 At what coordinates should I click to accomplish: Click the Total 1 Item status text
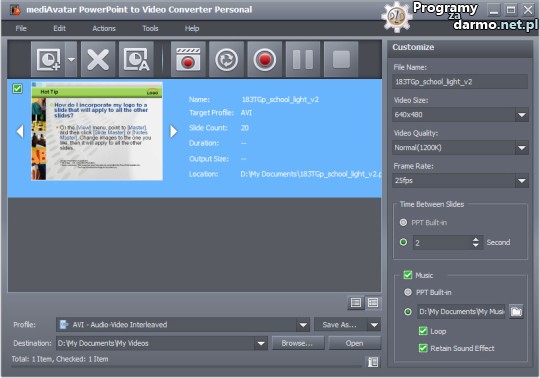click(x=60, y=359)
